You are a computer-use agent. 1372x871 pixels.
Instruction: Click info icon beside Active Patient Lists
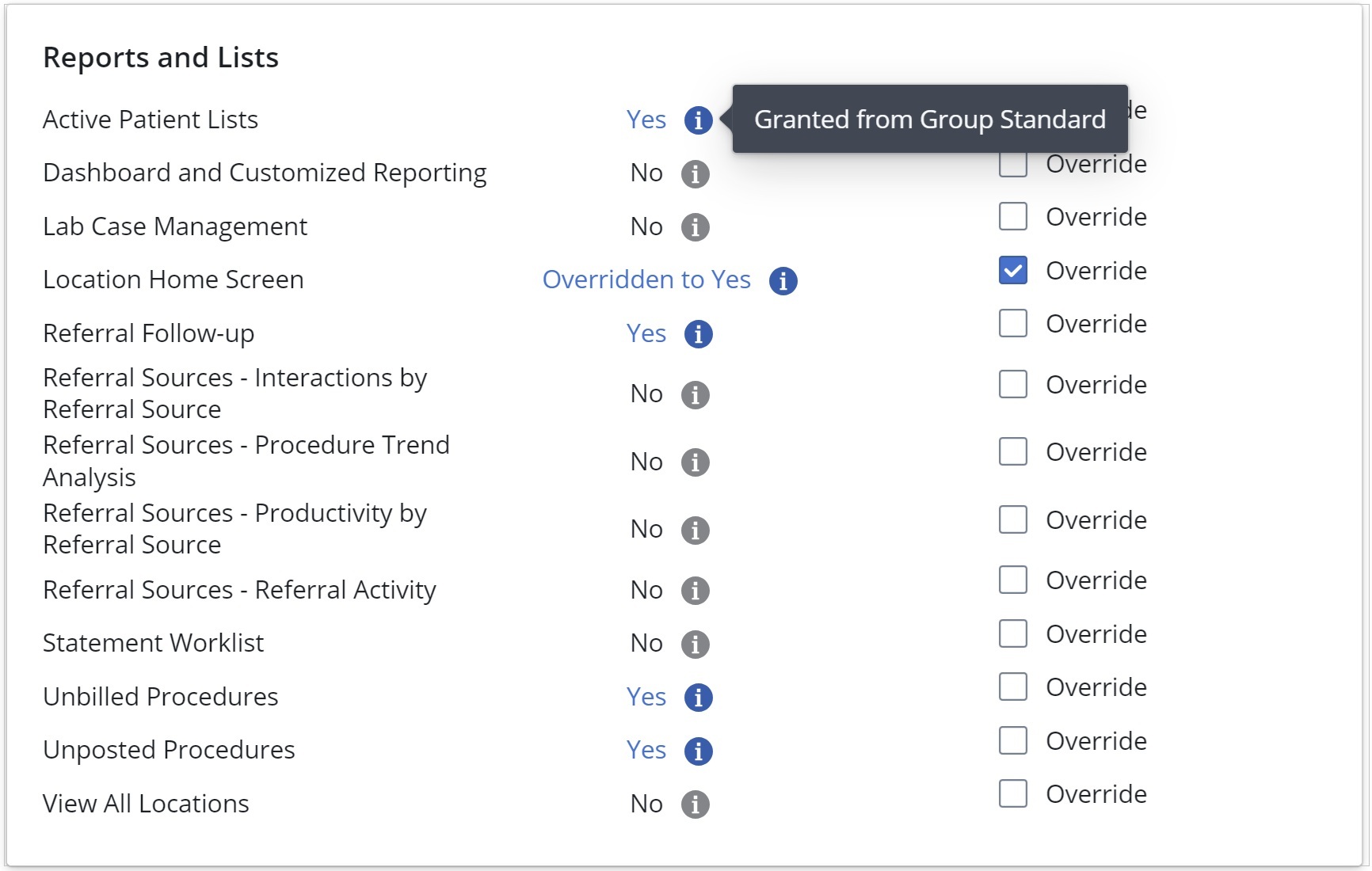(698, 120)
